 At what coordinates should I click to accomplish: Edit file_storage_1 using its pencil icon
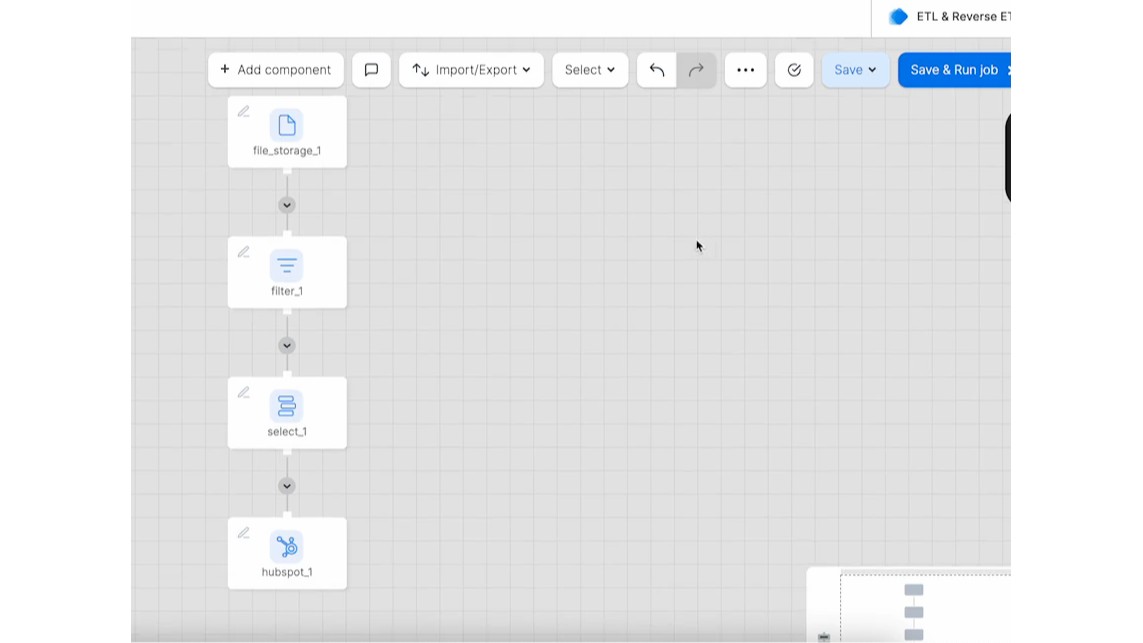[x=243, y=112]
